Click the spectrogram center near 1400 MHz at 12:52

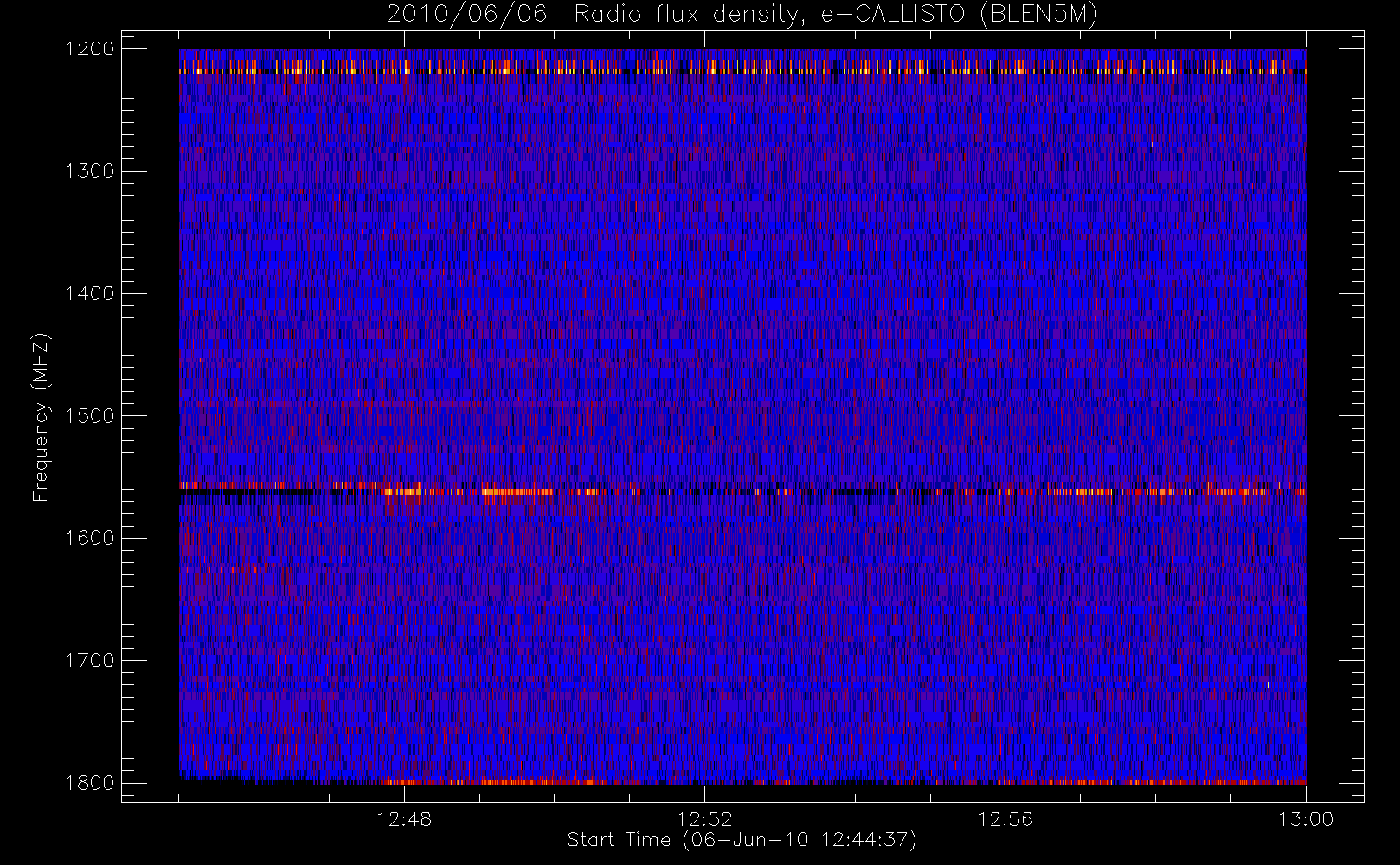pos(704,293)
